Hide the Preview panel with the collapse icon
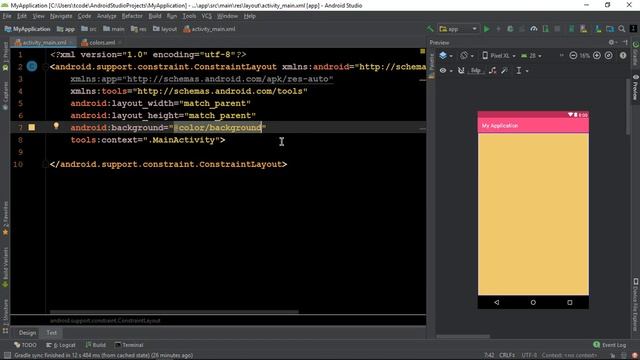Viewport: 640px width, 360px height. pyautogui.click(x=625, y=42)
